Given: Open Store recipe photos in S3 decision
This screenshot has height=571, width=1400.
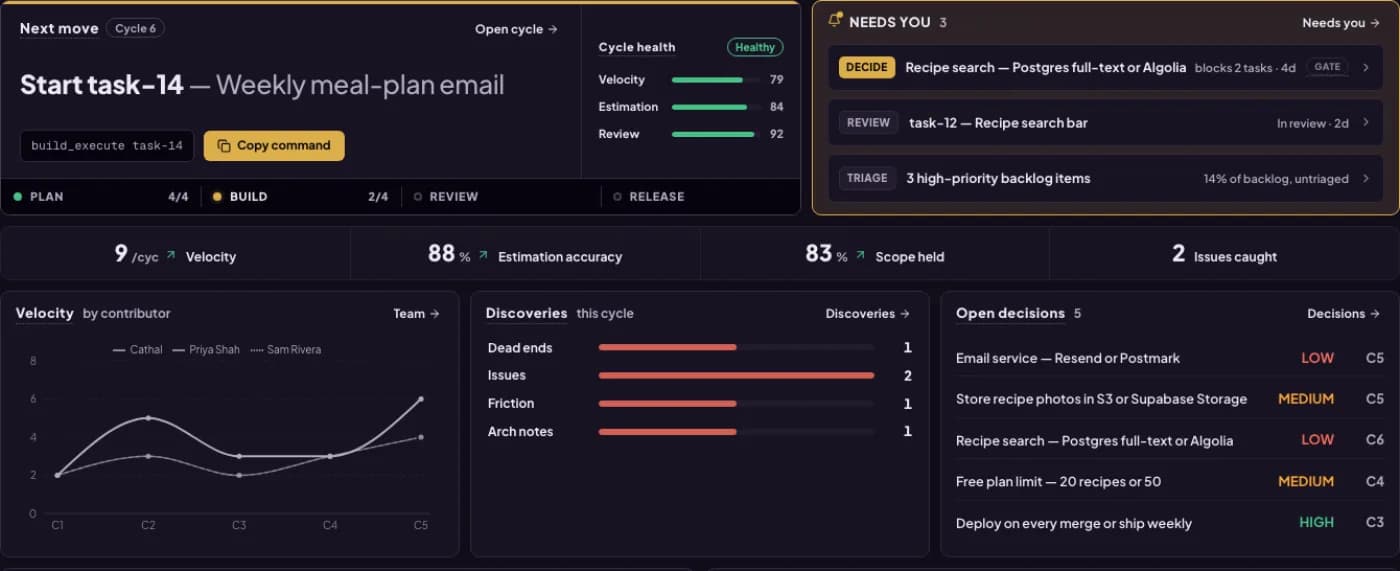Looking at the screenshot, I should pos(1170,399).
